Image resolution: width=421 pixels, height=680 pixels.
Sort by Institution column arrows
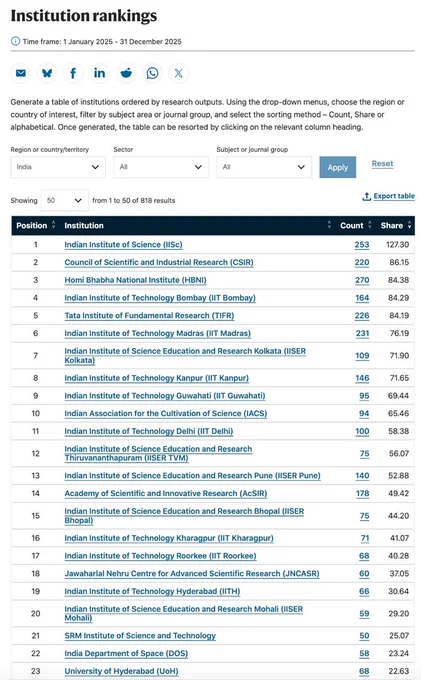point(329,225)
